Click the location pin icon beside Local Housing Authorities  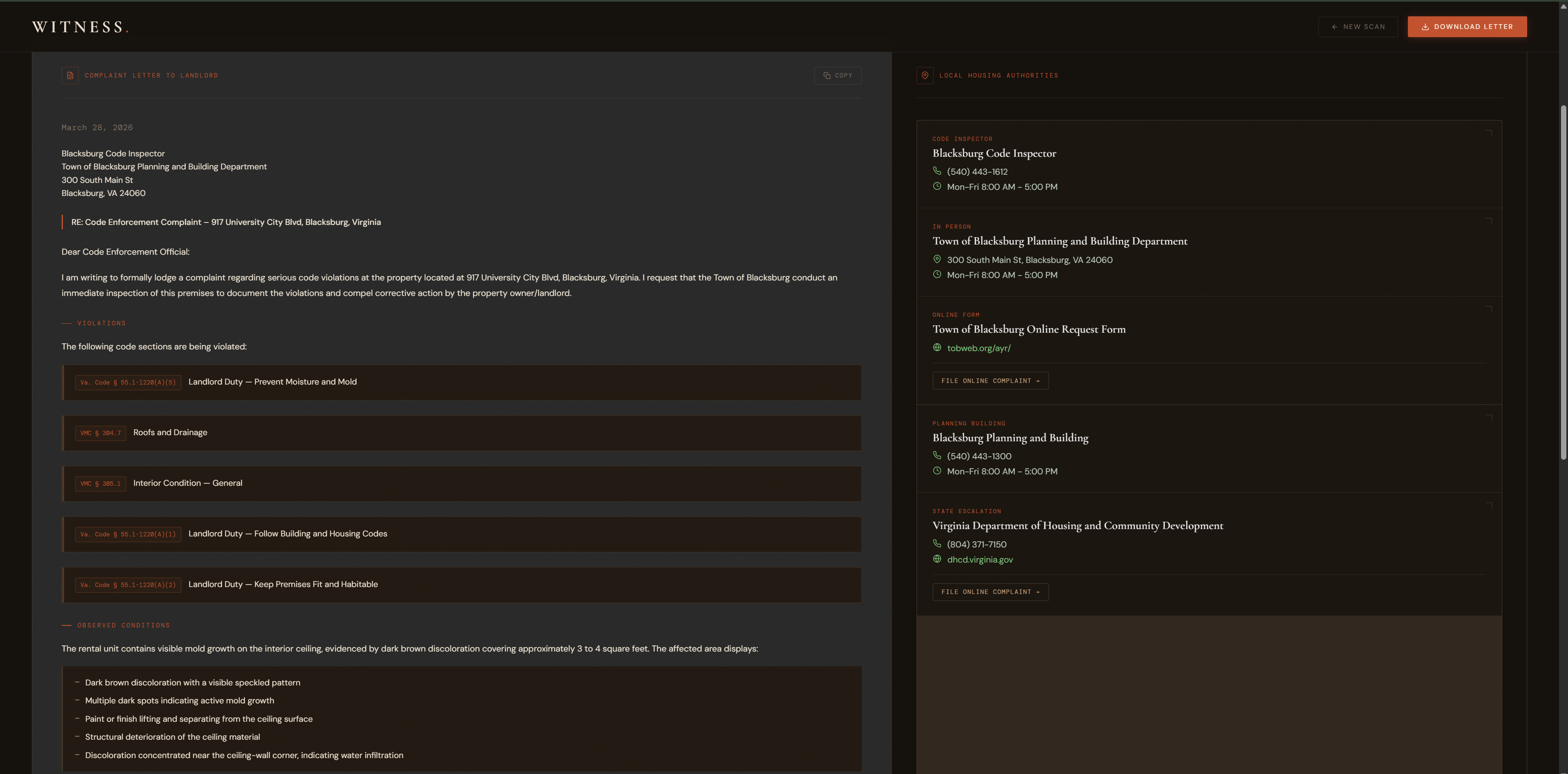[925, 76]
